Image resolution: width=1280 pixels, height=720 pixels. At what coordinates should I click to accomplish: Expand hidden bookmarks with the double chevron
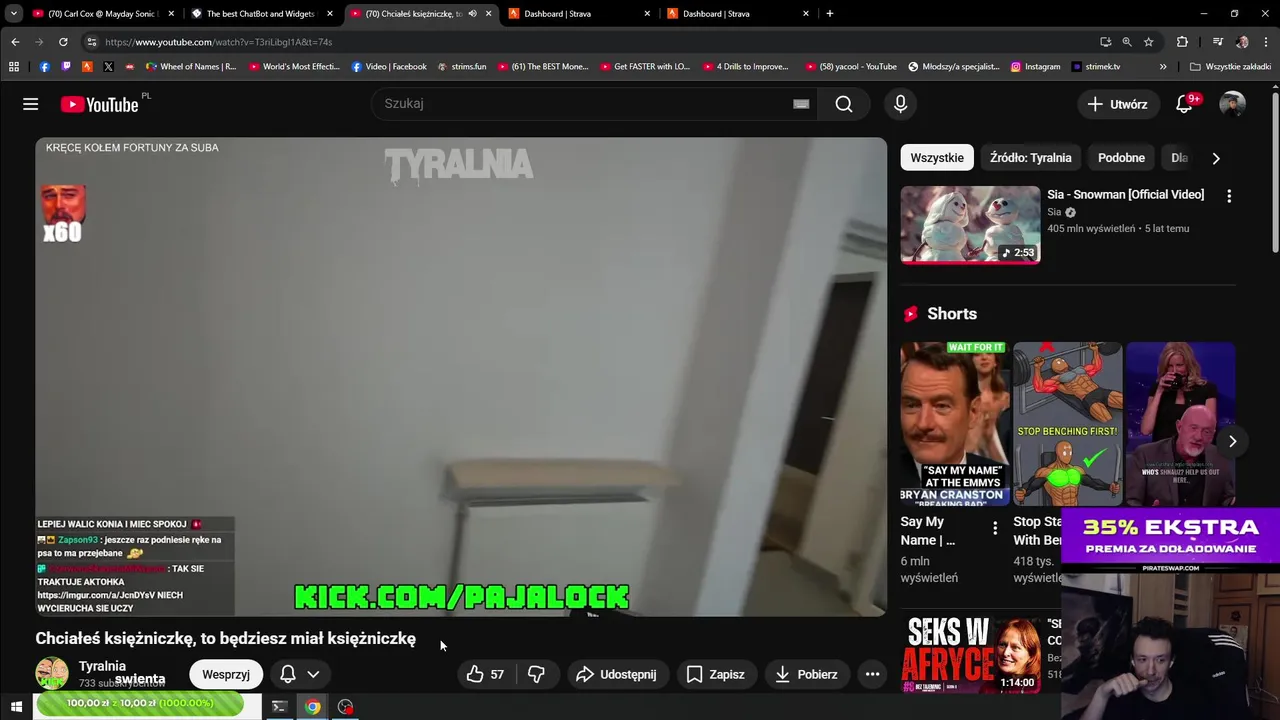(1163, 67)
